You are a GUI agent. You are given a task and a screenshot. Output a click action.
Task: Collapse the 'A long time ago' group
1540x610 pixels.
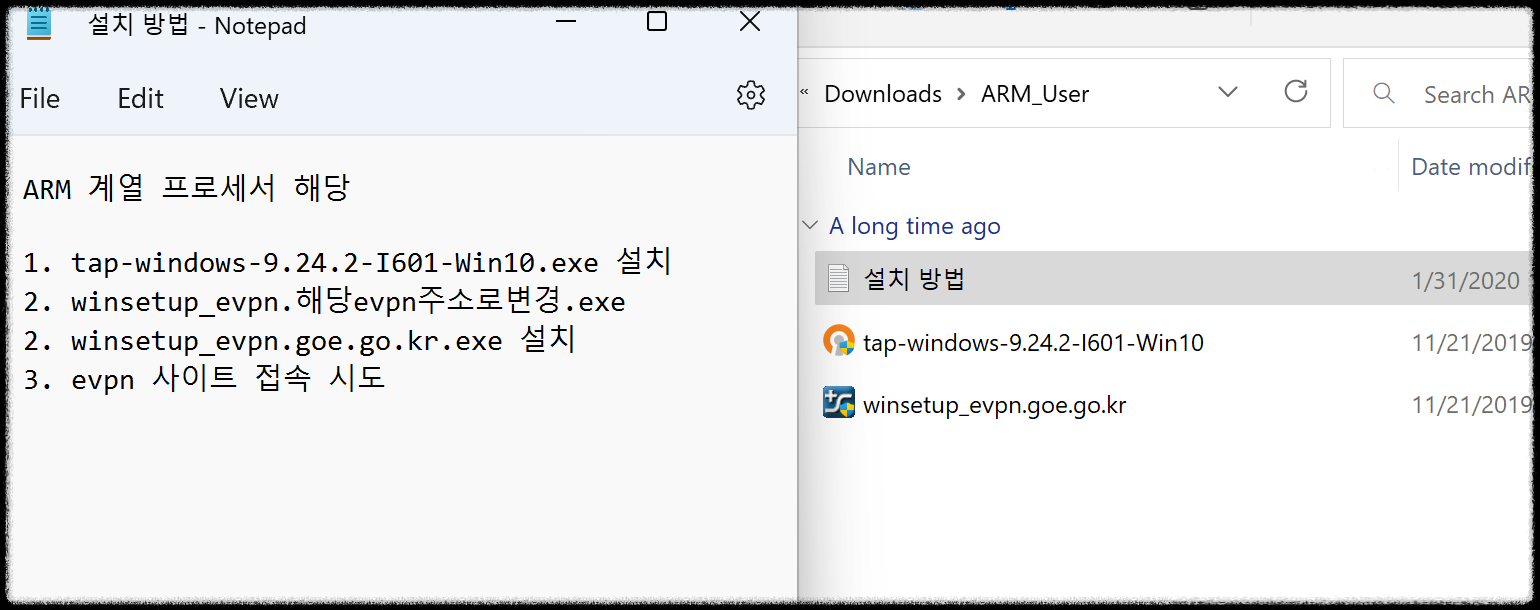(x=811, y=226)
